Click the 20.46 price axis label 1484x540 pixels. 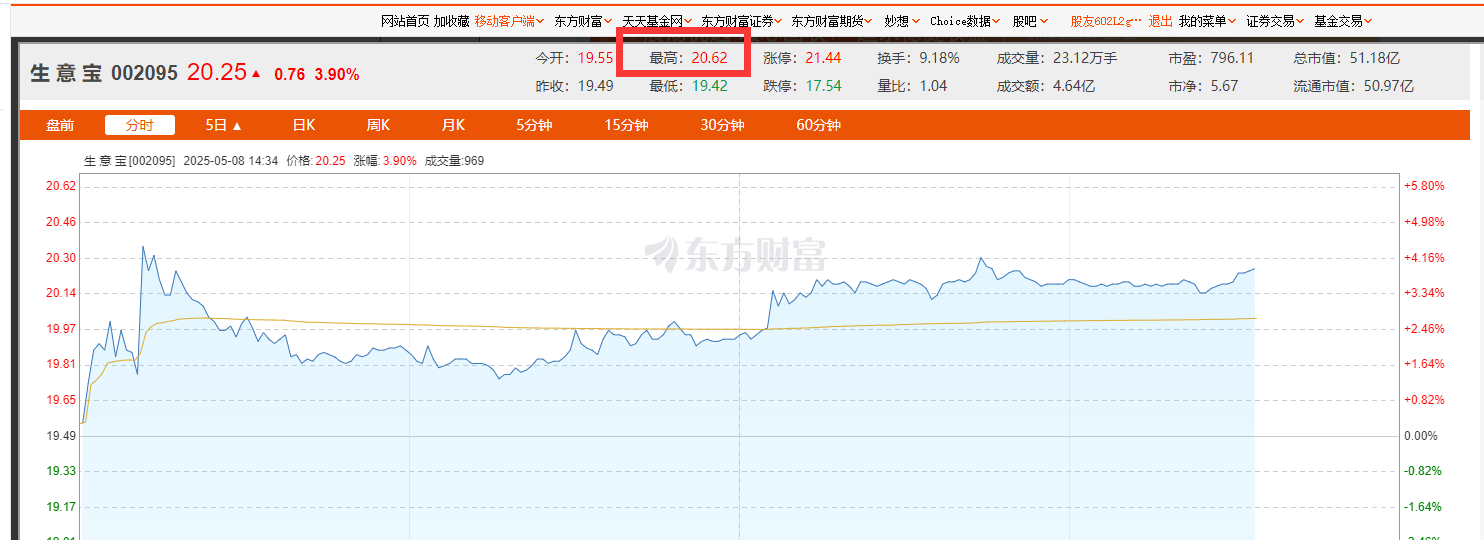click(x=61, y=221)
